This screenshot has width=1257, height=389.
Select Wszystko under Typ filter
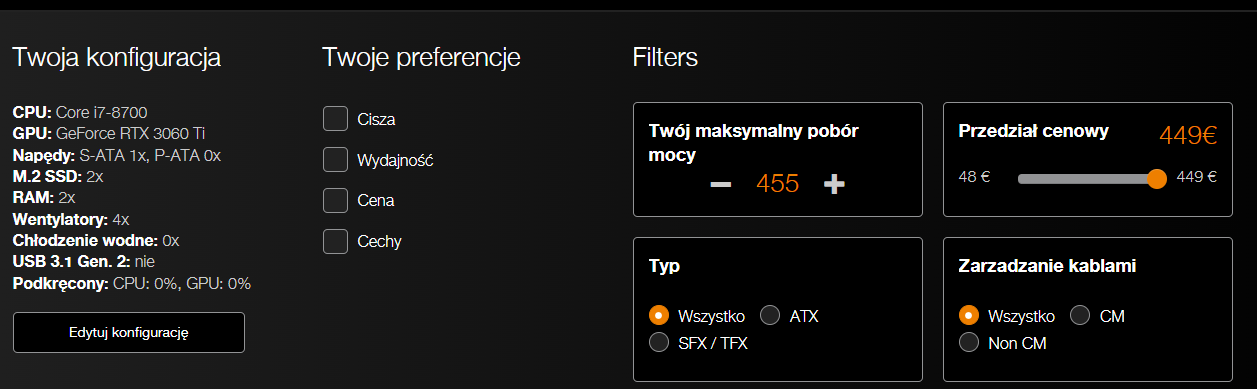tap(659, 316)
